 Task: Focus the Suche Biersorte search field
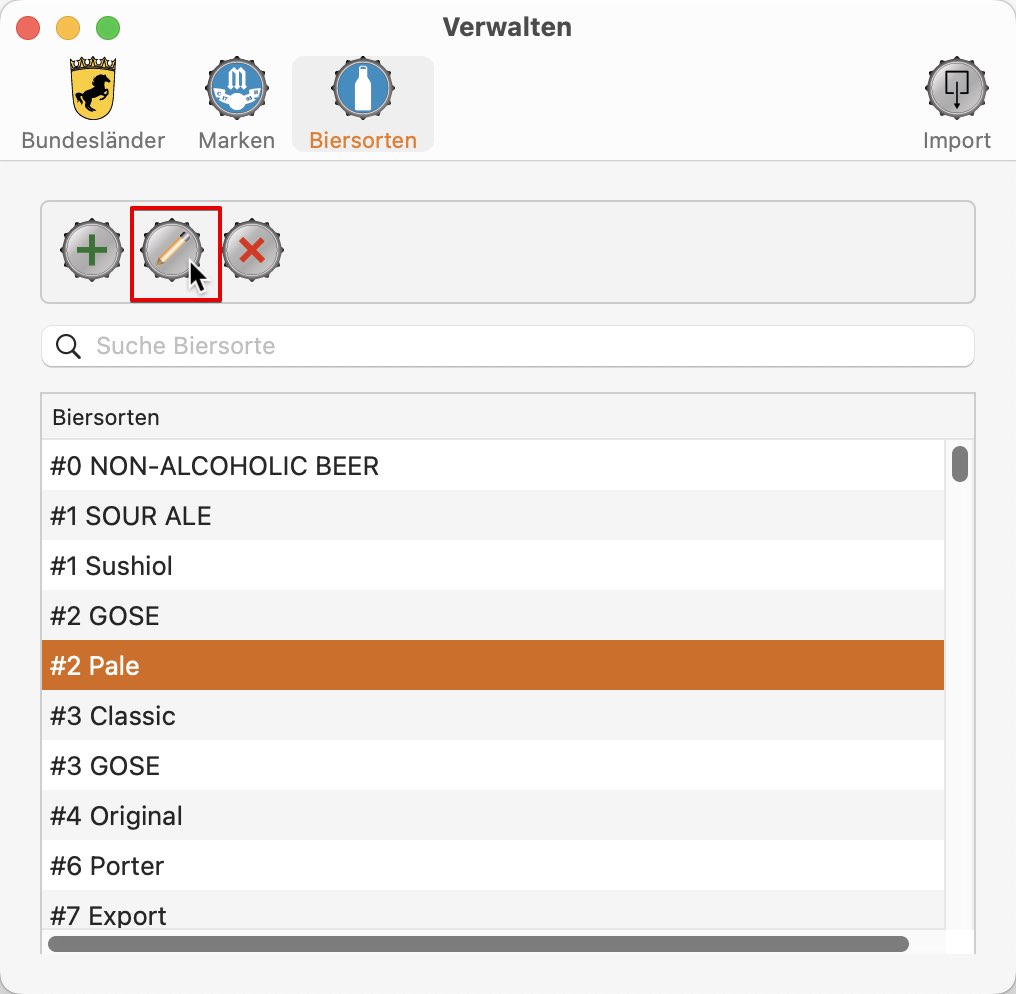pyautogui.click(x=508, y=346)
